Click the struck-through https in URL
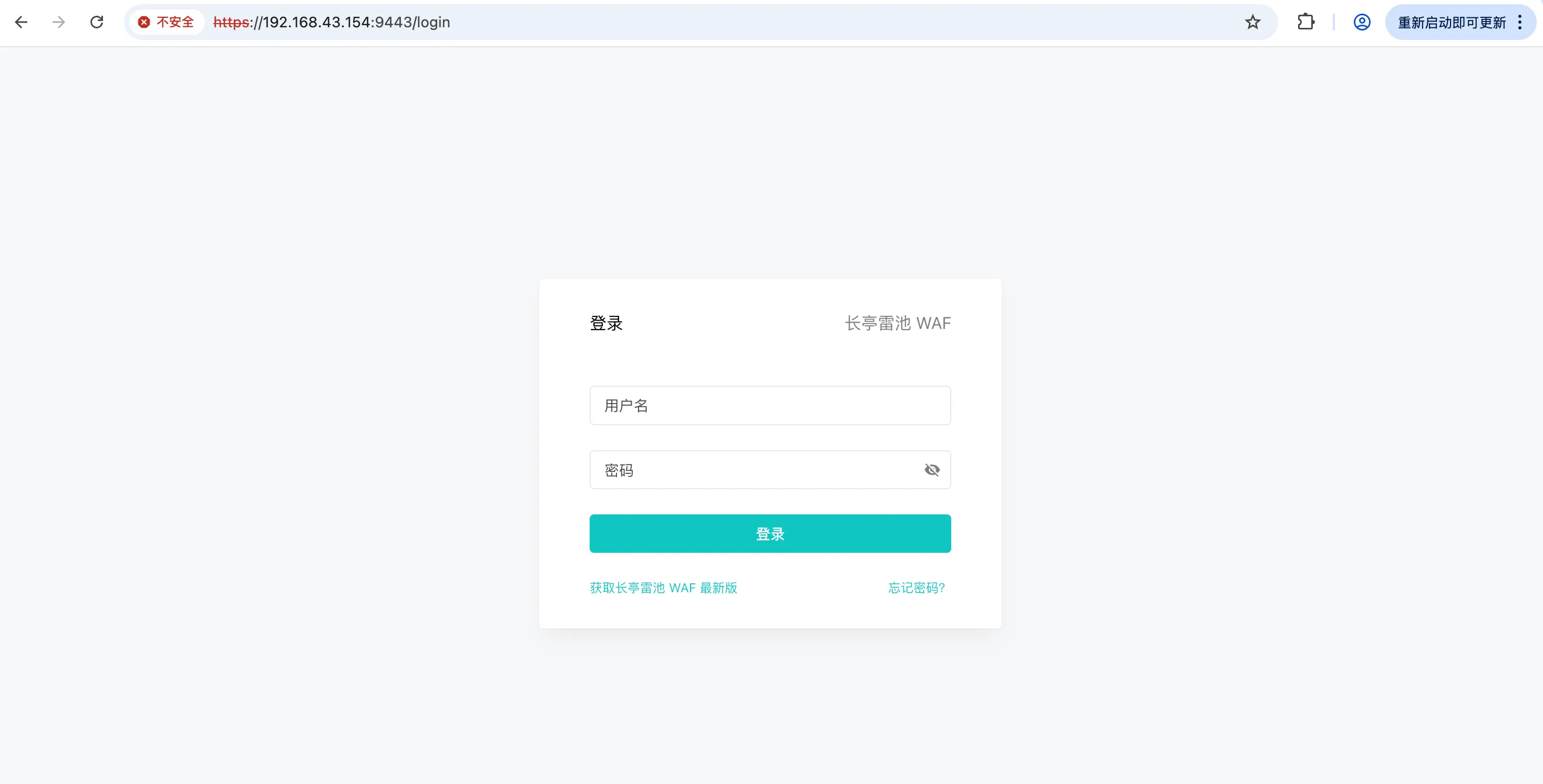 tap(231, 22)
